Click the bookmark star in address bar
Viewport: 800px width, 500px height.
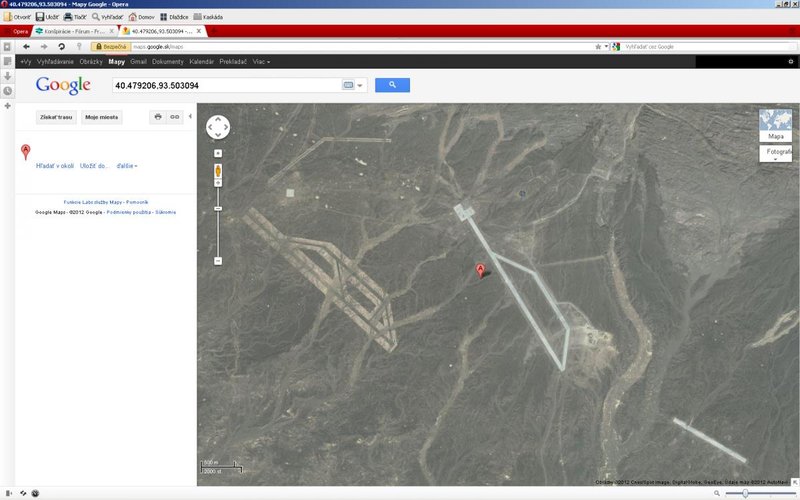click(597, 46)
